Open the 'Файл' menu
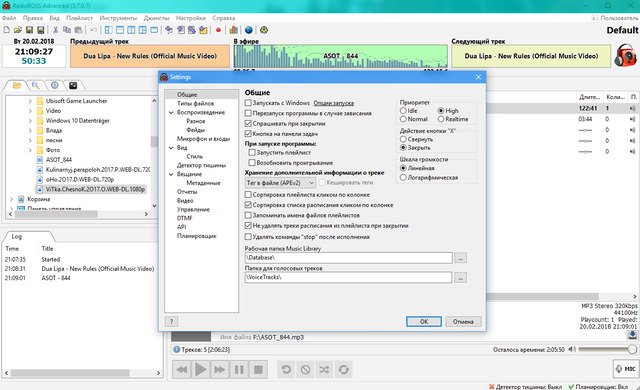The image size is (640, 390). tap(9, 18)
